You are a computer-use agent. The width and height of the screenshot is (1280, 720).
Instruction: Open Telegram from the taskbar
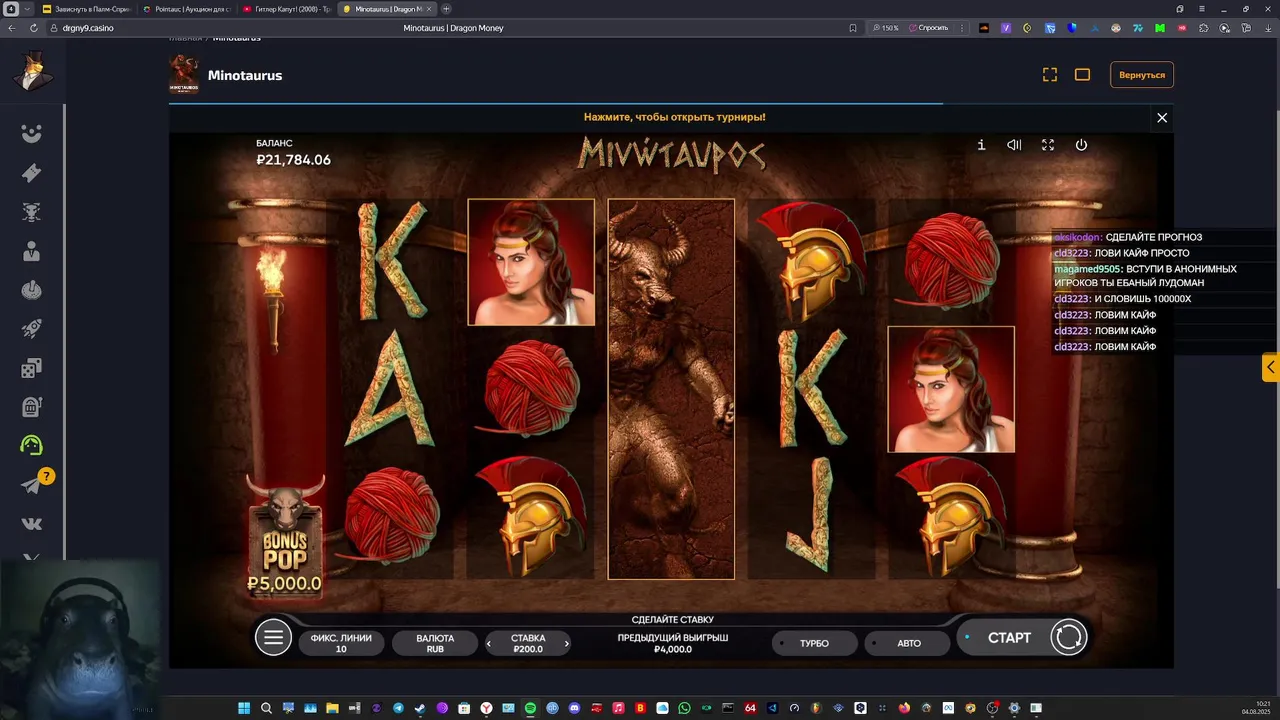point(398,708)
